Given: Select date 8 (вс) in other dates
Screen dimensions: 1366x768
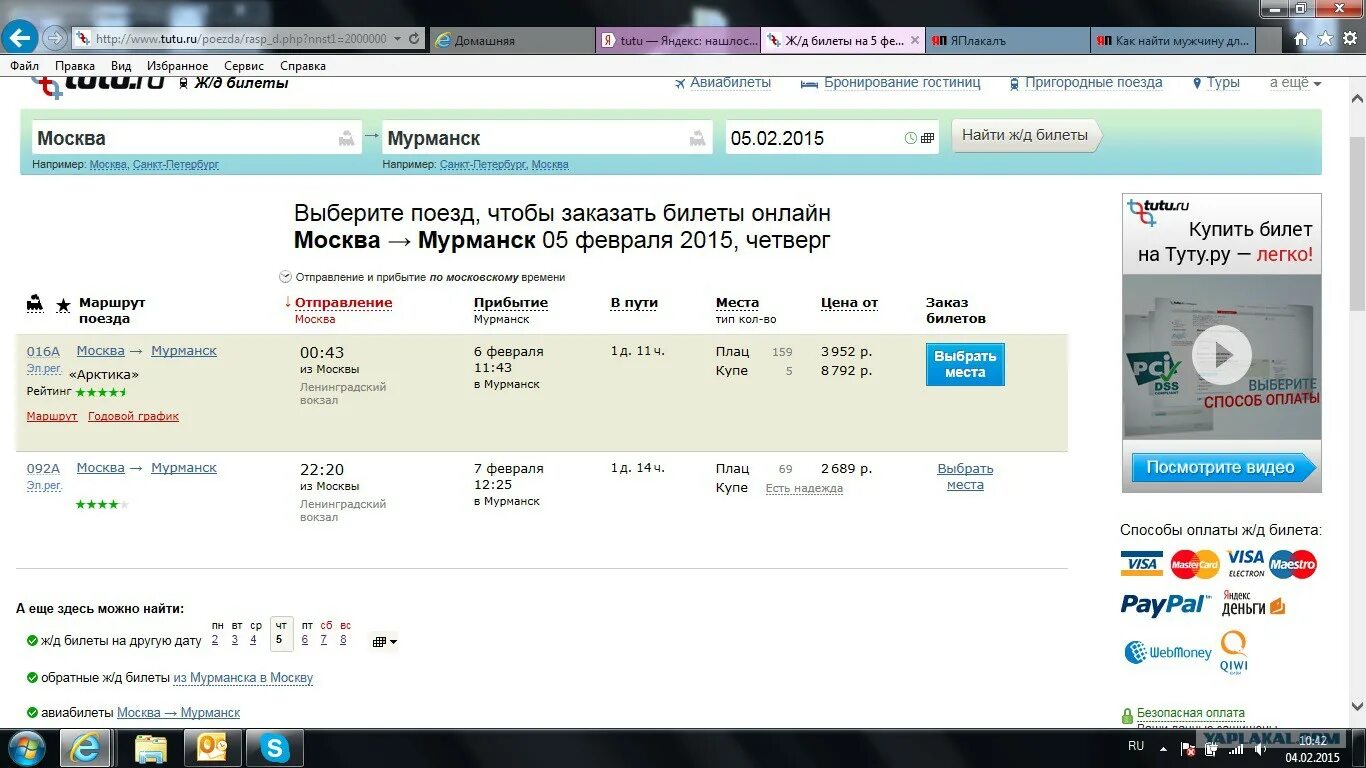Looking at the screenshot, I should tap(343, 640).
